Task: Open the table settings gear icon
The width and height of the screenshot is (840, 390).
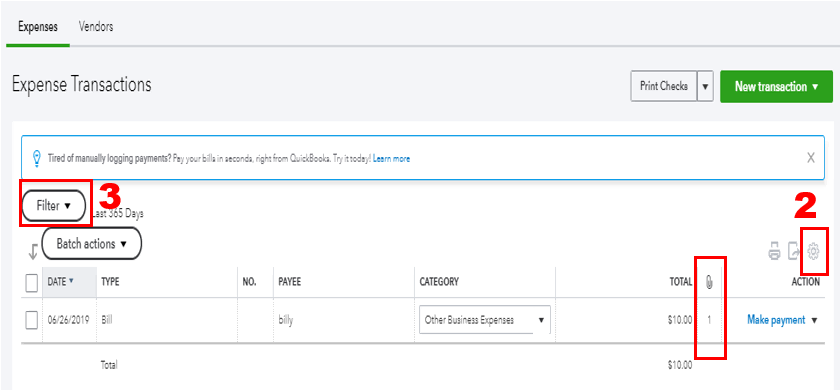Action: coord(813,250)
